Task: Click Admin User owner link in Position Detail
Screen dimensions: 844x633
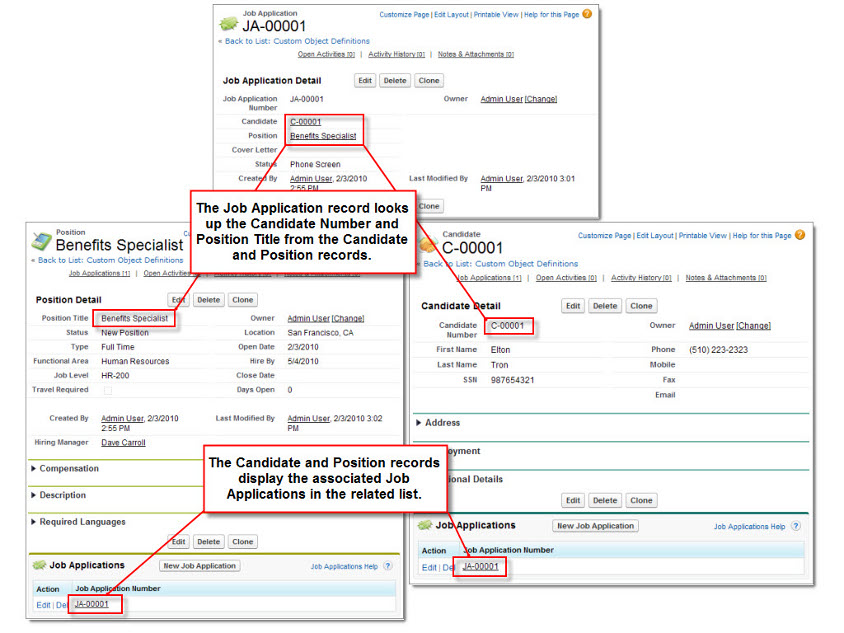Action: pyautogui.click(x=308, y=319)
